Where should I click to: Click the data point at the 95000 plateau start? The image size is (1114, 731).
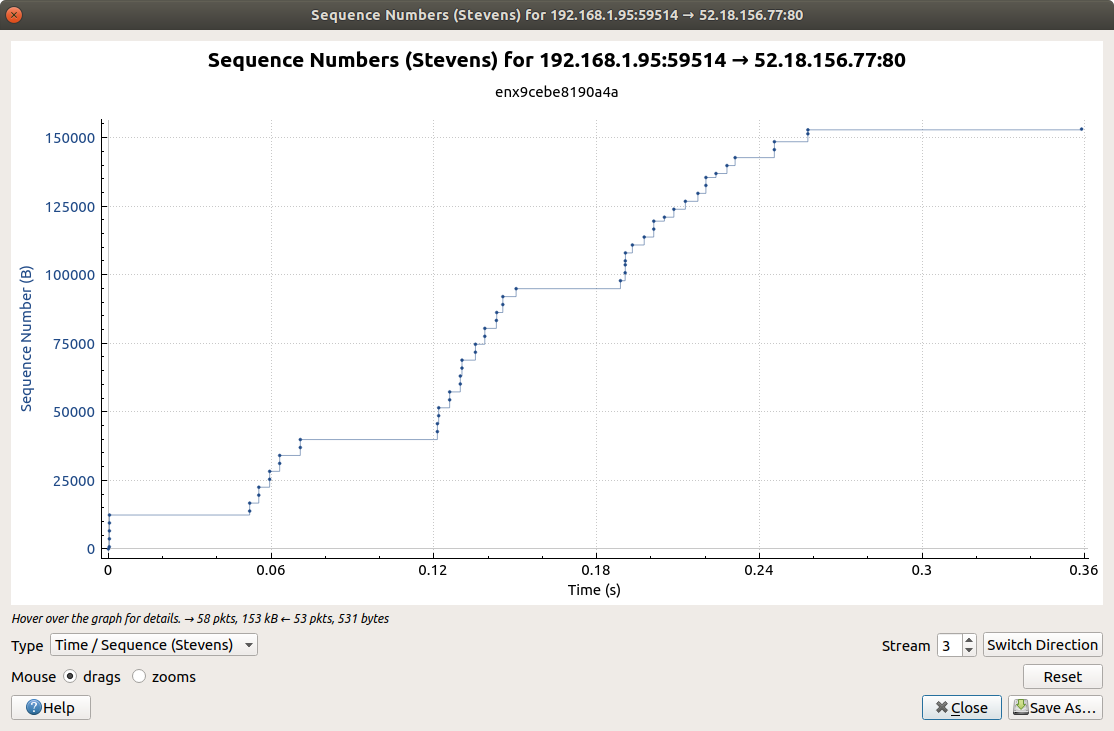tap(516, 289)
